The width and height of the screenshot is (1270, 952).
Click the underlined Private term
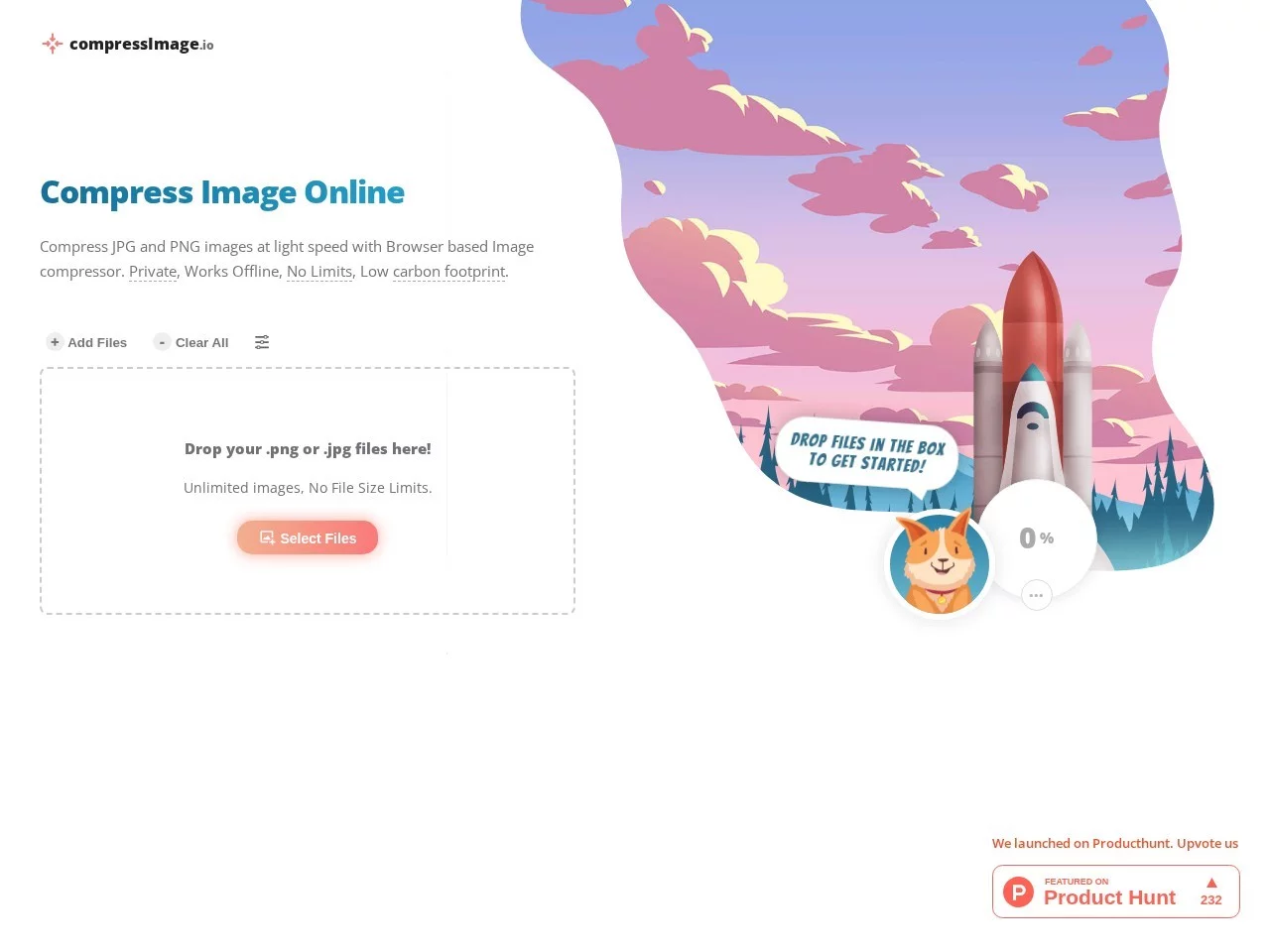153,272
